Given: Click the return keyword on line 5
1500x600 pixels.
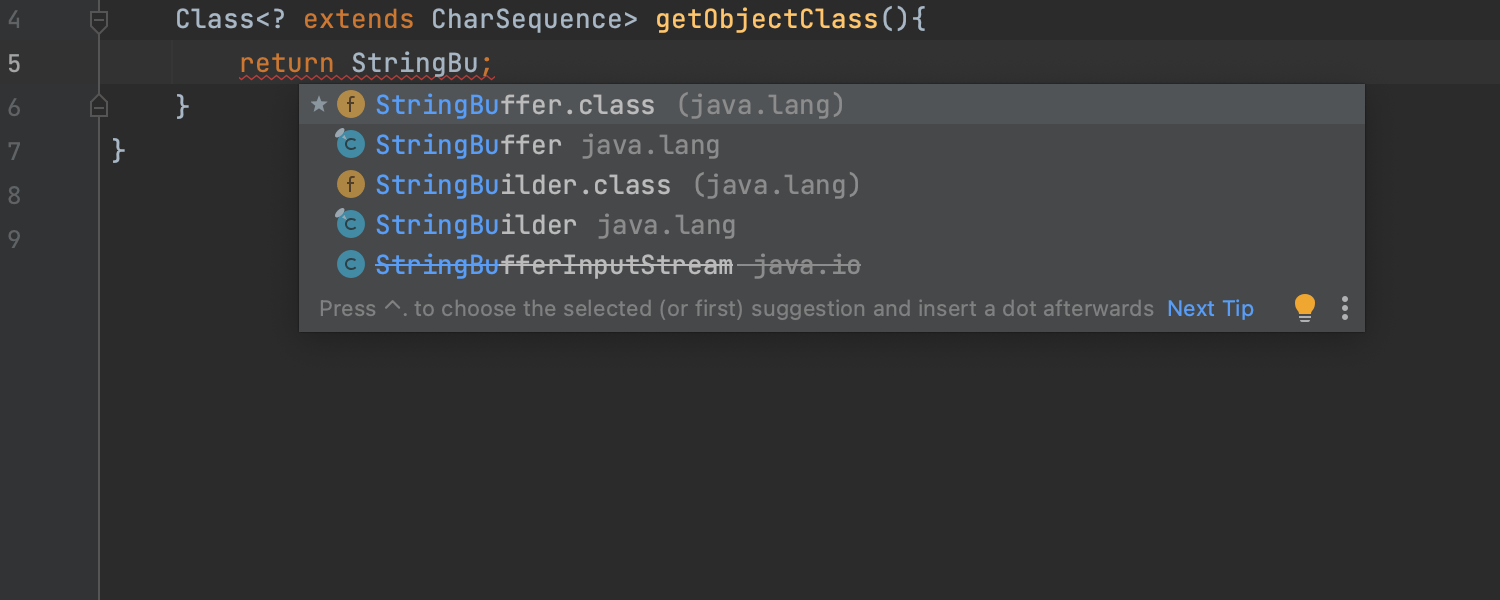Looking at the screenshot, I should [286, 64].
